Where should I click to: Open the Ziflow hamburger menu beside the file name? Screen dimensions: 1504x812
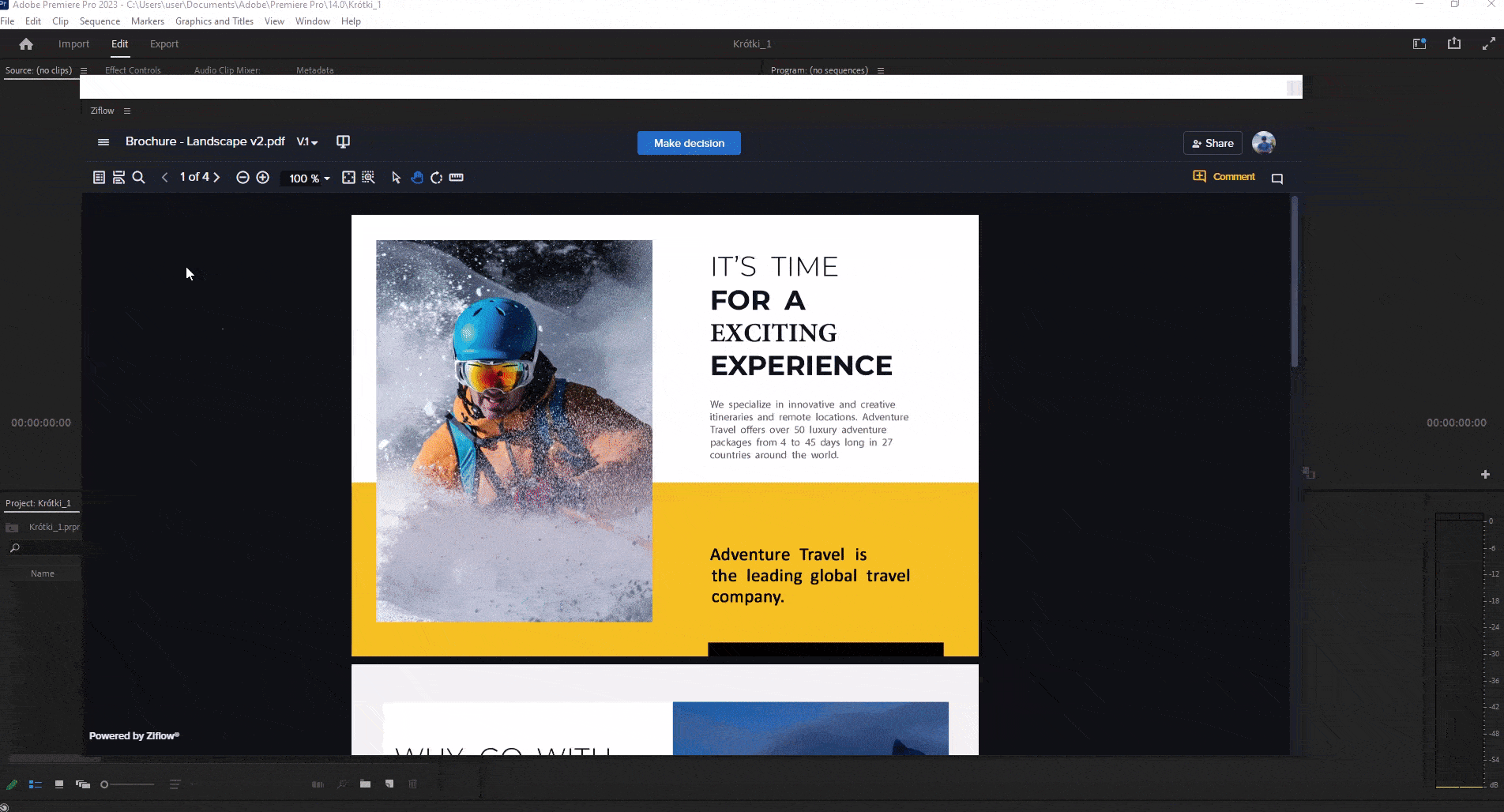tap(103, 142)
